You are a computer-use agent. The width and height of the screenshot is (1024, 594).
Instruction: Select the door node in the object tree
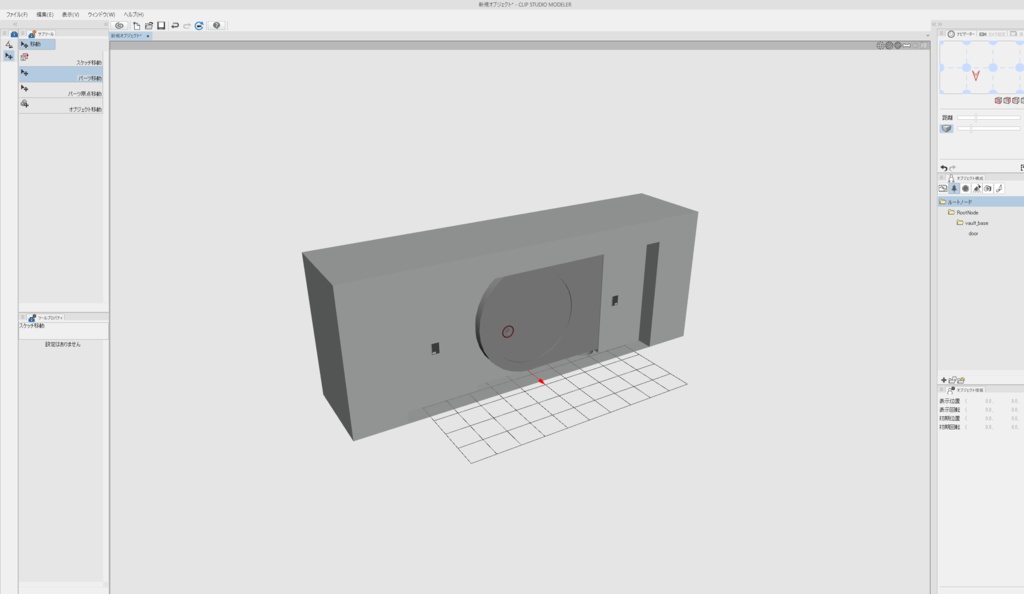point(974,233)
